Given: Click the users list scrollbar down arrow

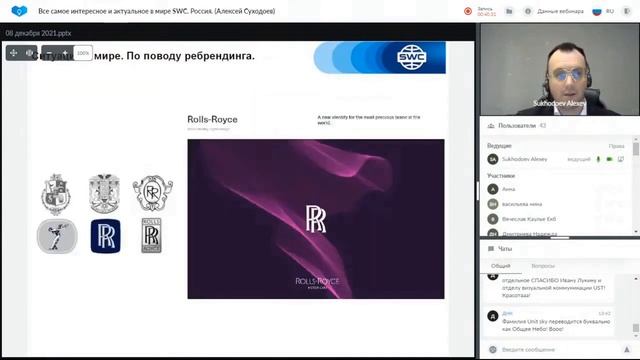Looking at the screenshot, I should click(x=636, y=231).
